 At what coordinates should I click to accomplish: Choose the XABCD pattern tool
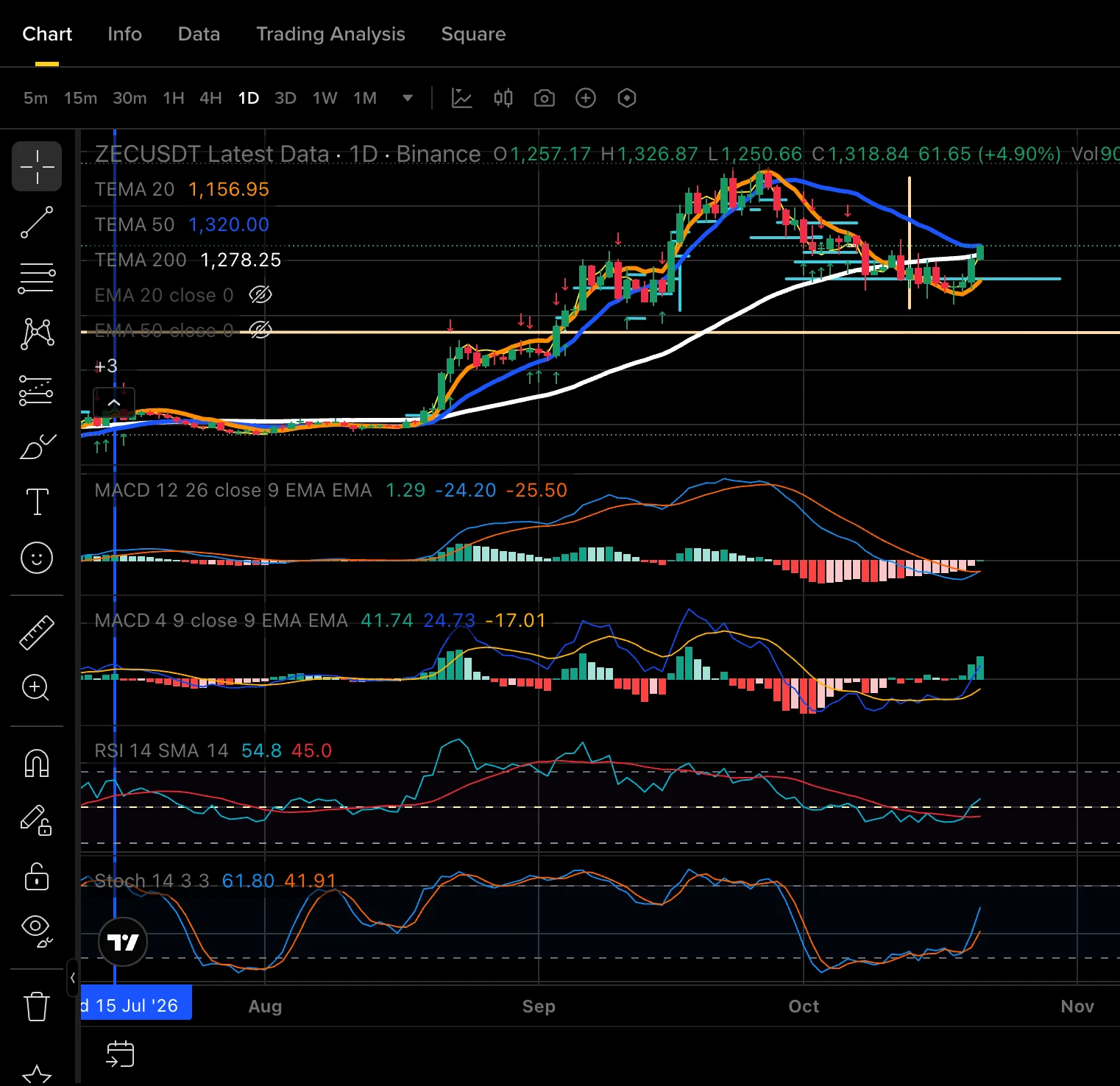(37, 333)
